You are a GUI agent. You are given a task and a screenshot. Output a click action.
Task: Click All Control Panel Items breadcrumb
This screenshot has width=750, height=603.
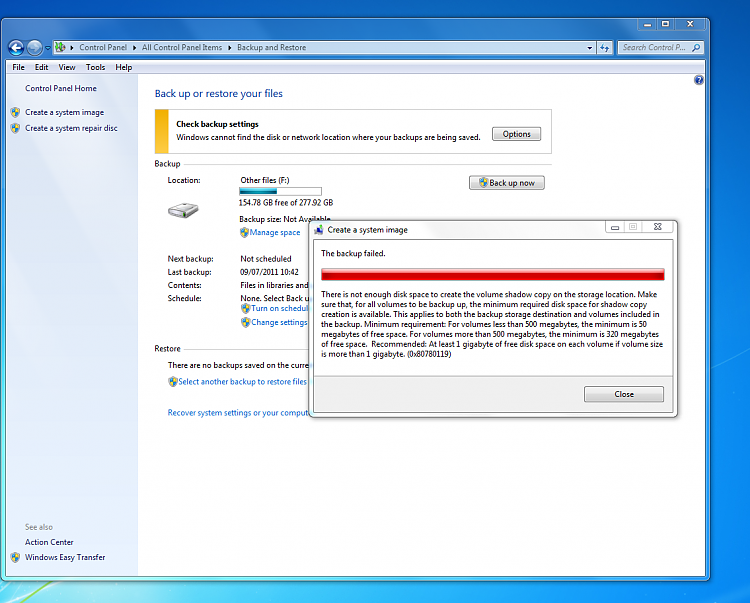[182, 47]
